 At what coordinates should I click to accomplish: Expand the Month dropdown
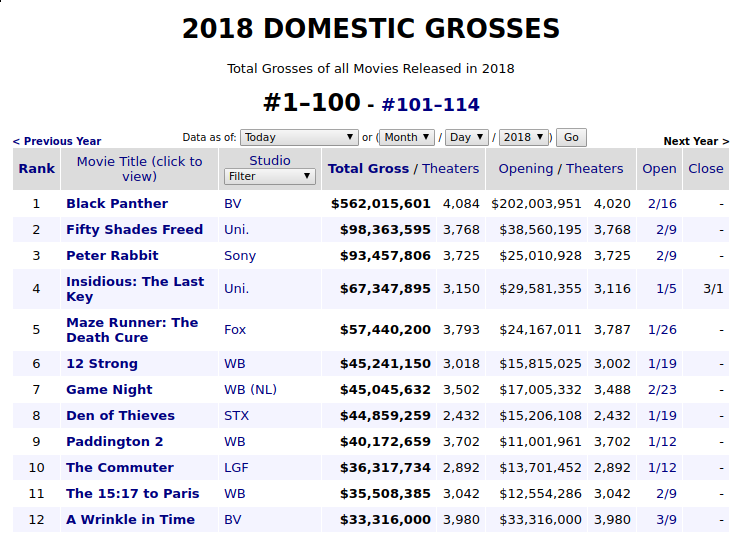click(x=407, y=137)
